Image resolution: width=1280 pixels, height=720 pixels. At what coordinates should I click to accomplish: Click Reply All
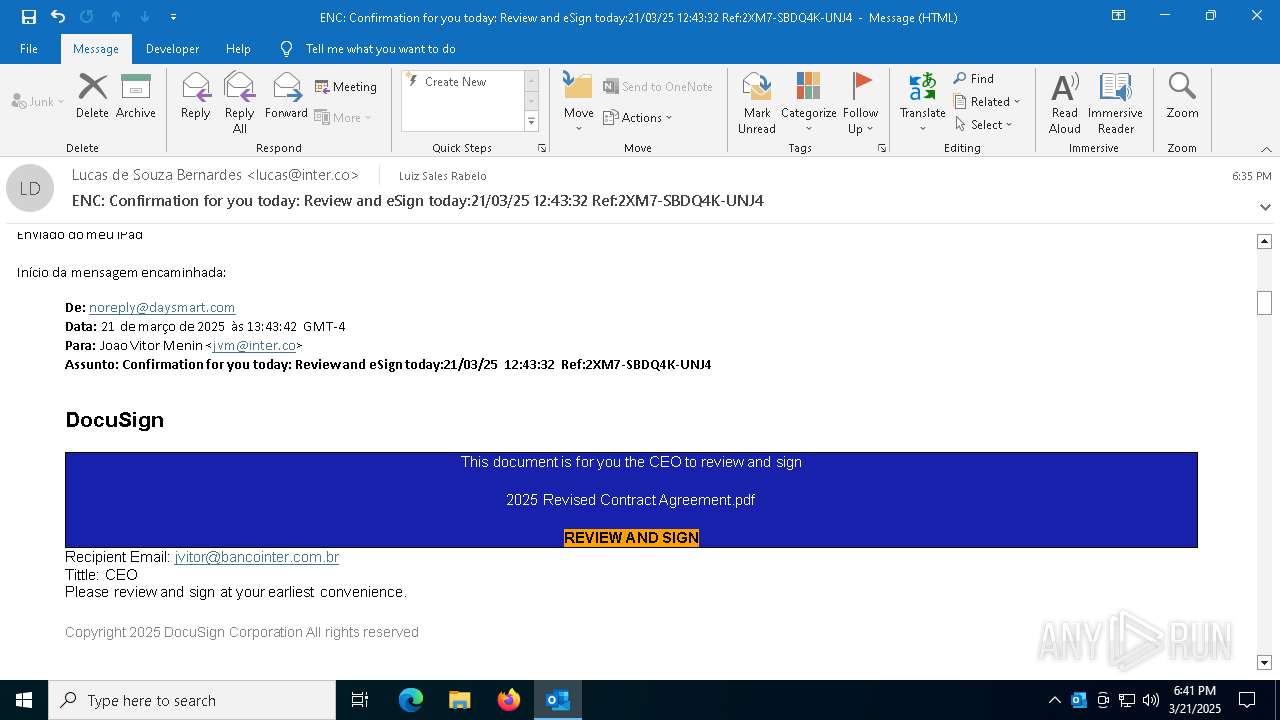[239, 103]
